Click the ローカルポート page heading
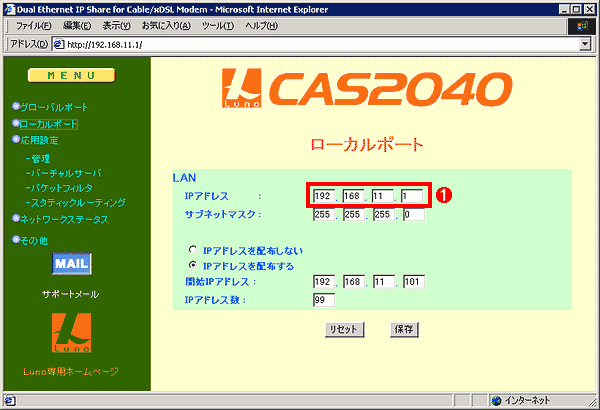This screenshot has width=600, height=410. coord(367,145)
